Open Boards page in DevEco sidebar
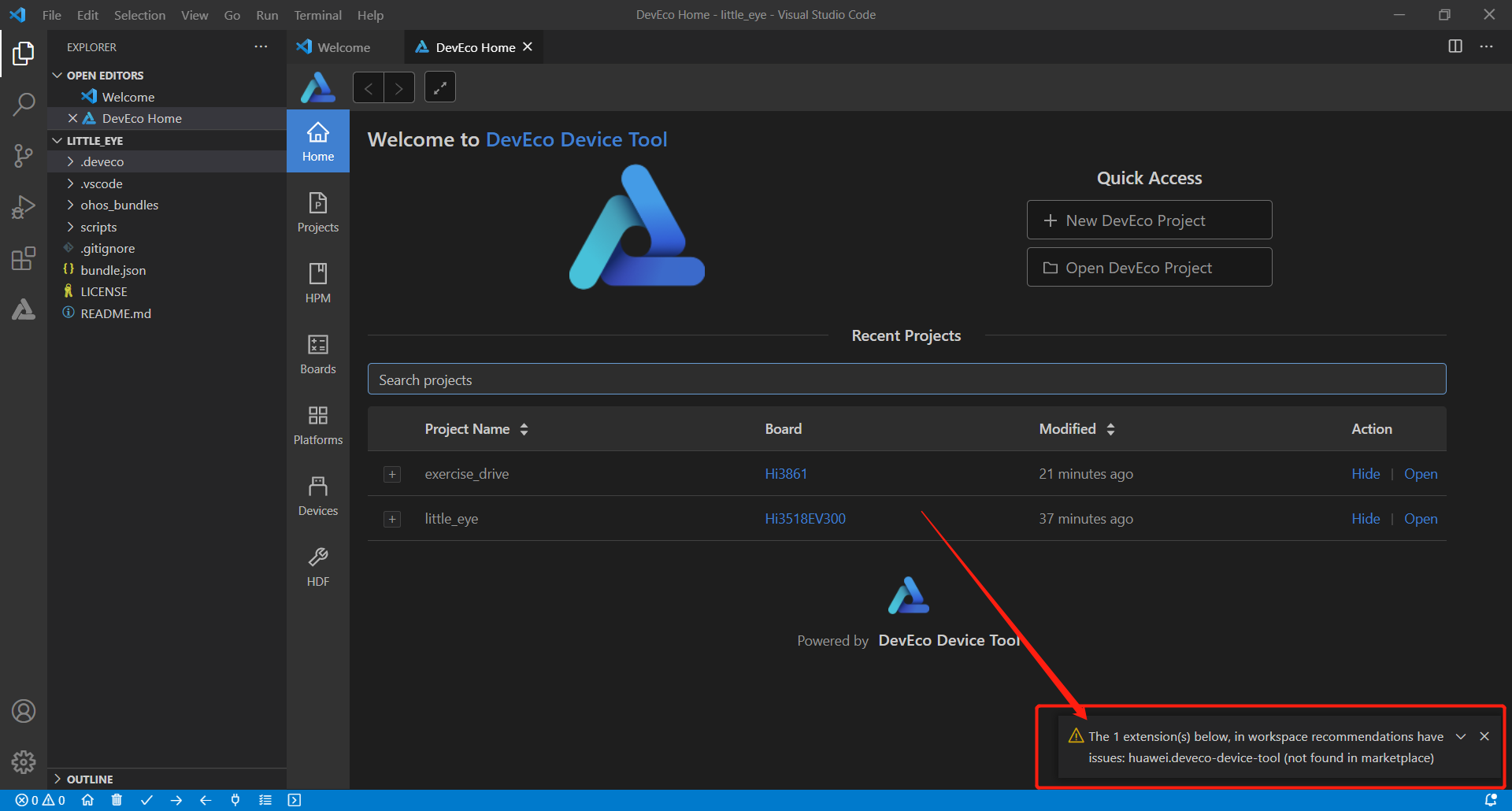The image size is (1512, 811). pyautogui.click(x=318, y=354)
